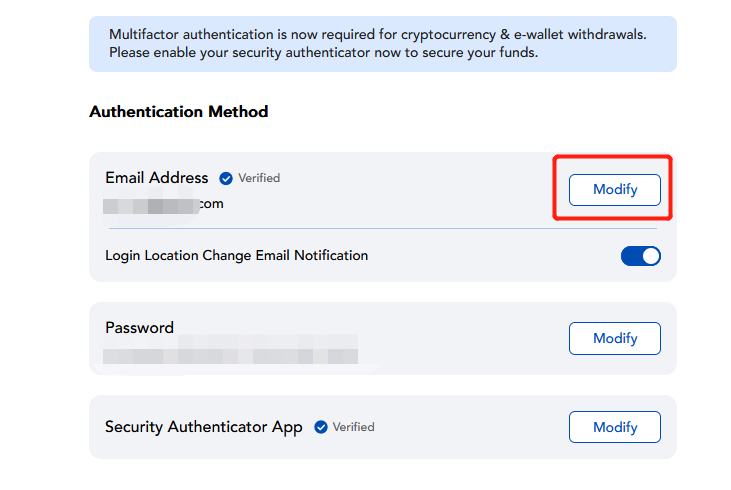Click Verified text next to Email Address
This screenshot has height=490, width=731.
tap(259, 178)
